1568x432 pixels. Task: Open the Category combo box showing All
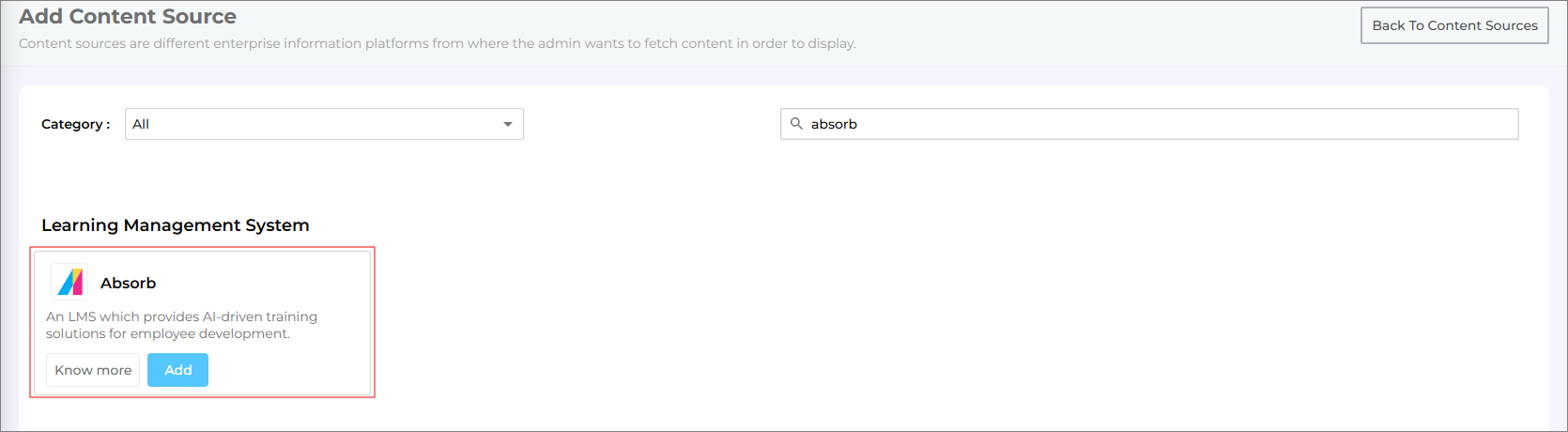coord(324,124)
